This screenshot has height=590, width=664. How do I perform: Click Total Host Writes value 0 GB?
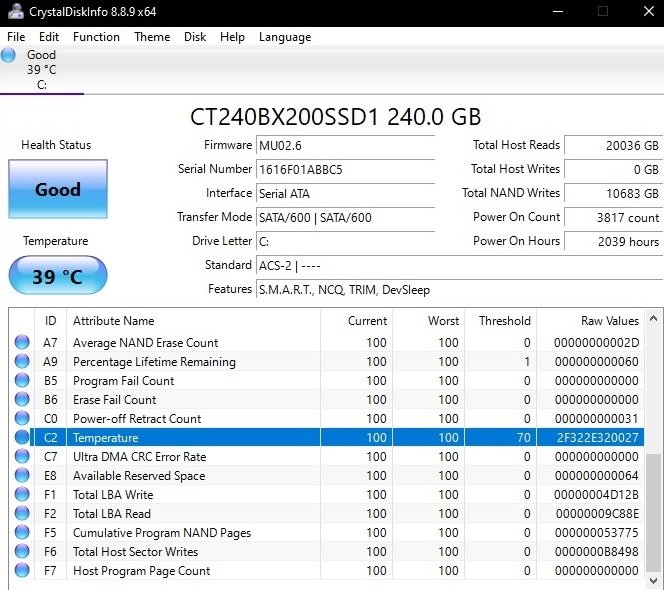614,169
